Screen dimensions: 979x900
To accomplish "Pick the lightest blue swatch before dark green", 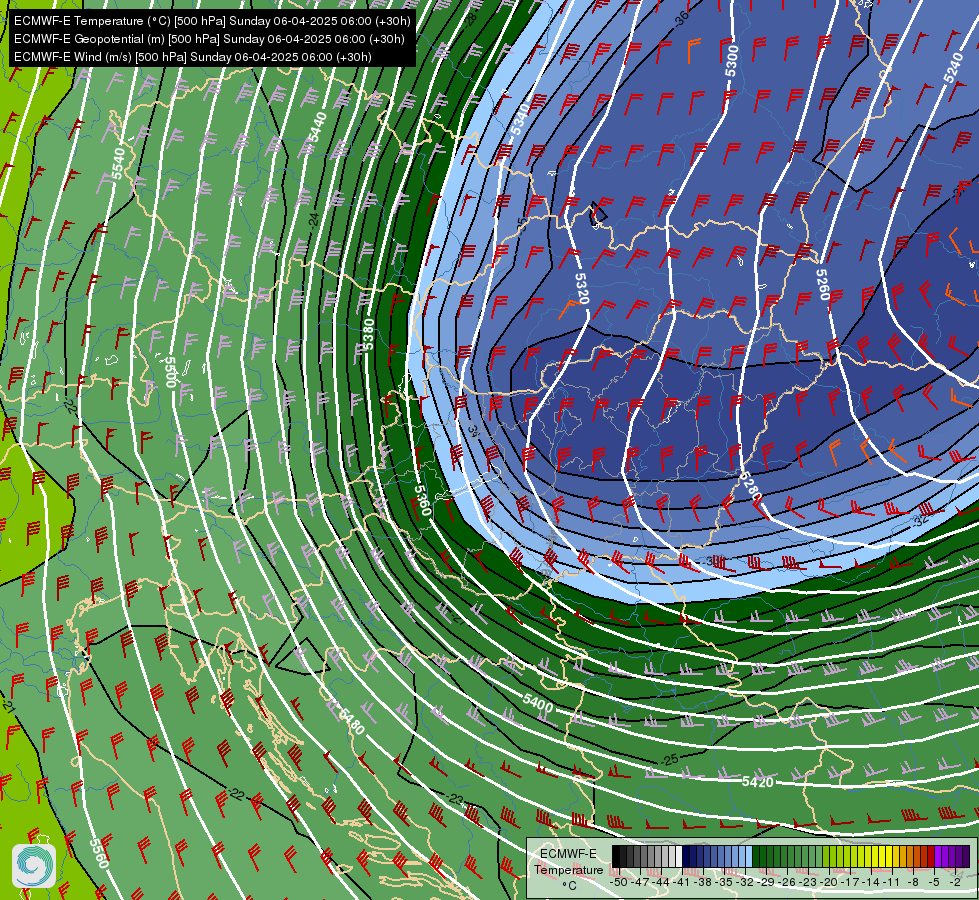I will click(749, 857).
